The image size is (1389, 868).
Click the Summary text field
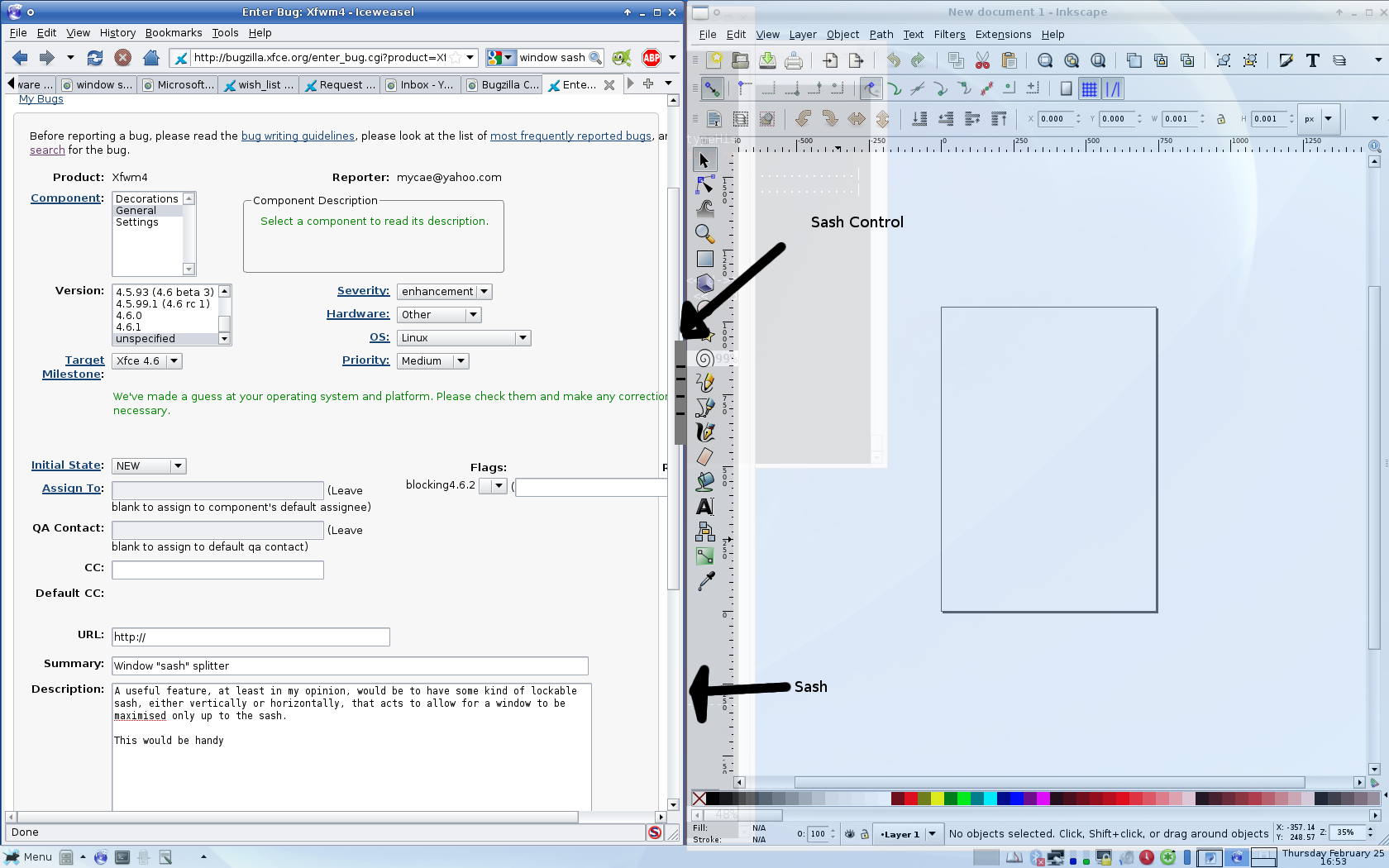[350, 666]
